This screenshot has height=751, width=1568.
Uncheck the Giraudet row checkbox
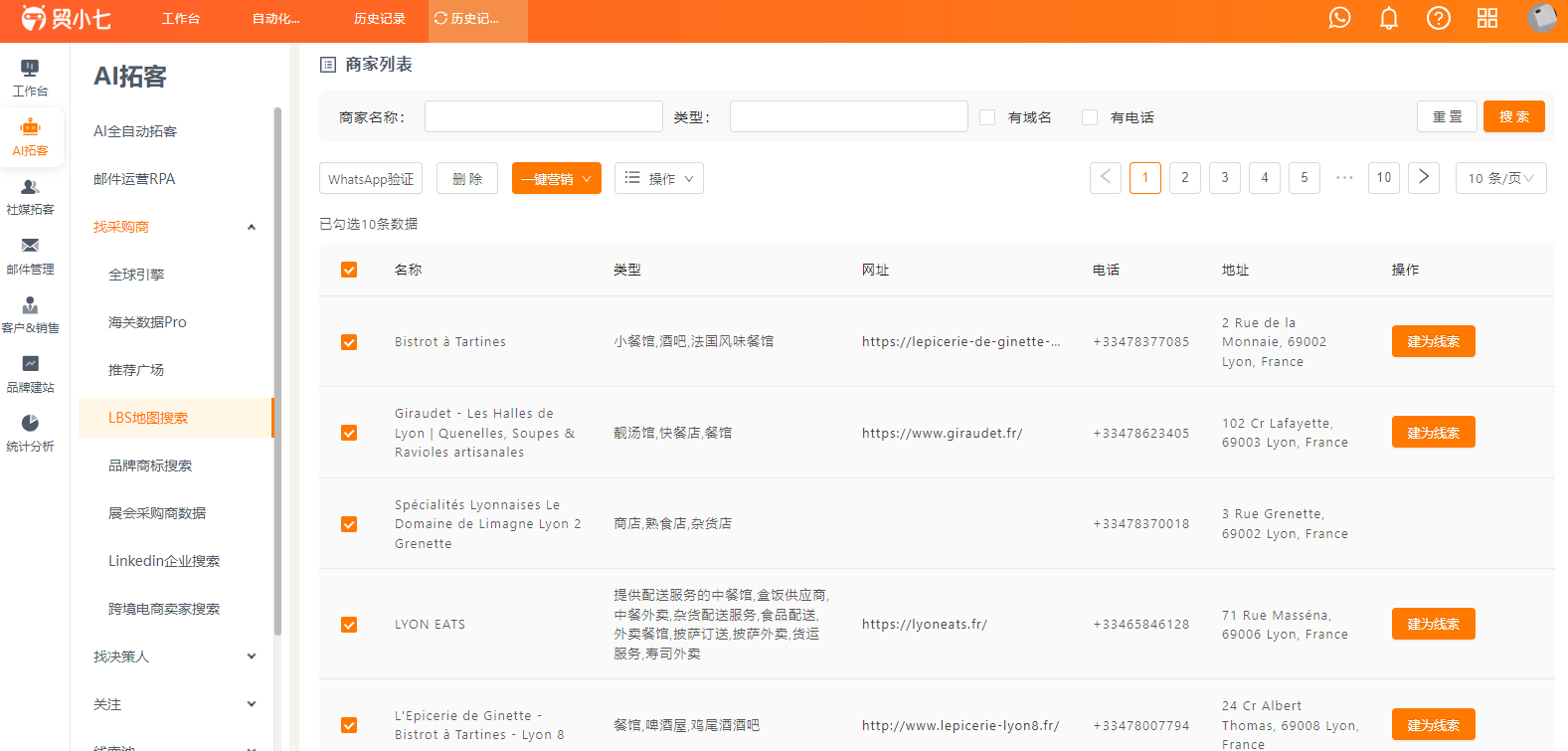pyautogui.click(x=349, y=433)
